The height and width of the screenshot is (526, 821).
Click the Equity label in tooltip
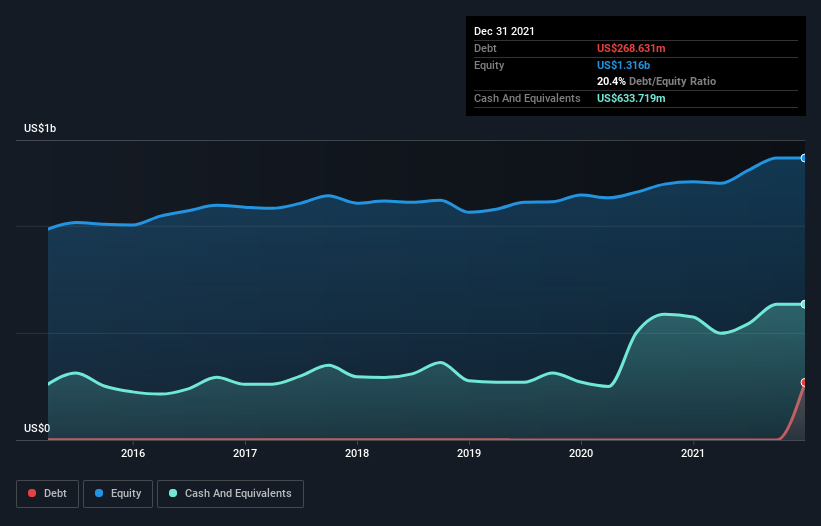click(489, 65)
